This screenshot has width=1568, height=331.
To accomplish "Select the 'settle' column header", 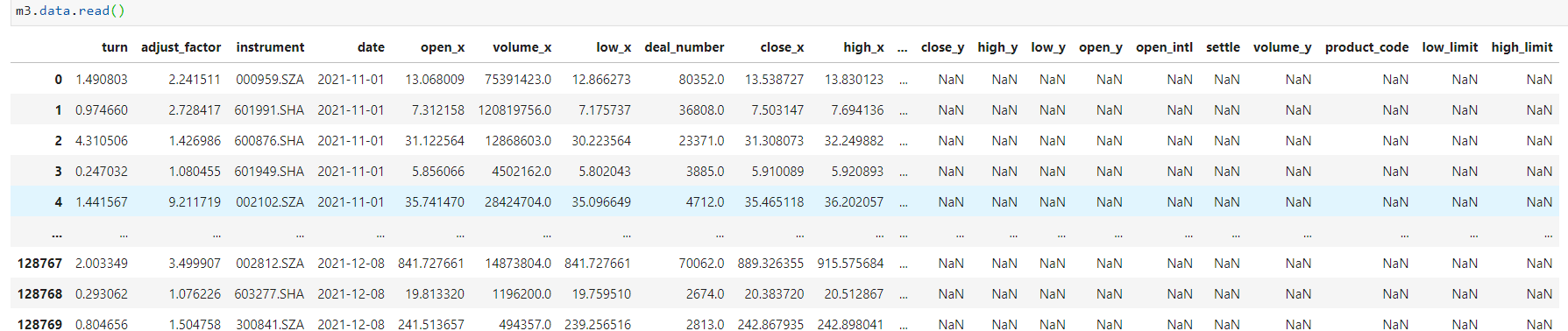I will [x=1223, y=47].
